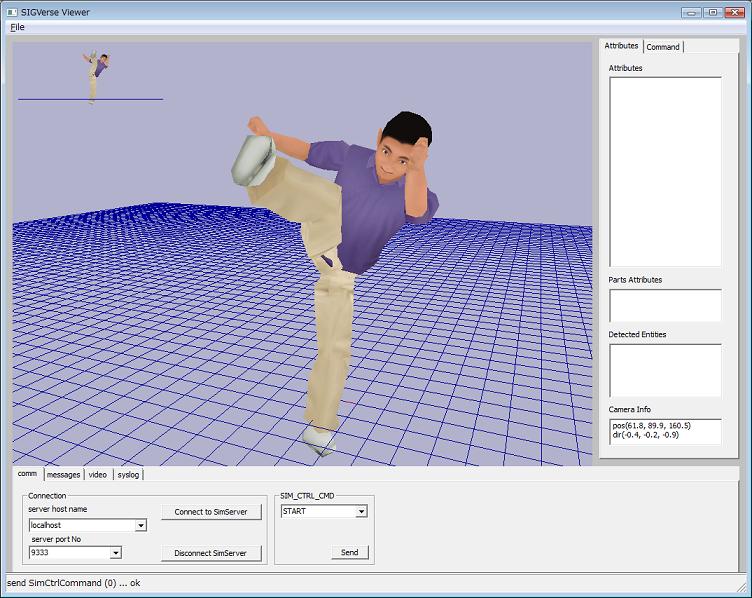Expand the SIM_CTRL_CMD START dropdown

[361, 511]
